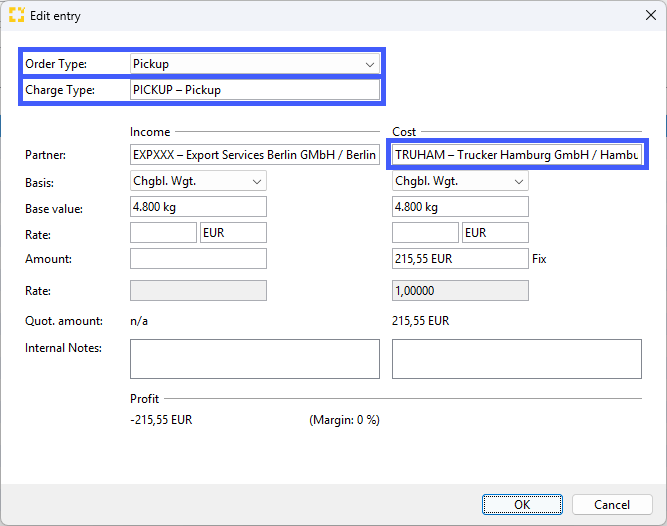This screenshot has width=667, height=526.
Task: Click the empty Income Amount field
Action: point(198,259)
